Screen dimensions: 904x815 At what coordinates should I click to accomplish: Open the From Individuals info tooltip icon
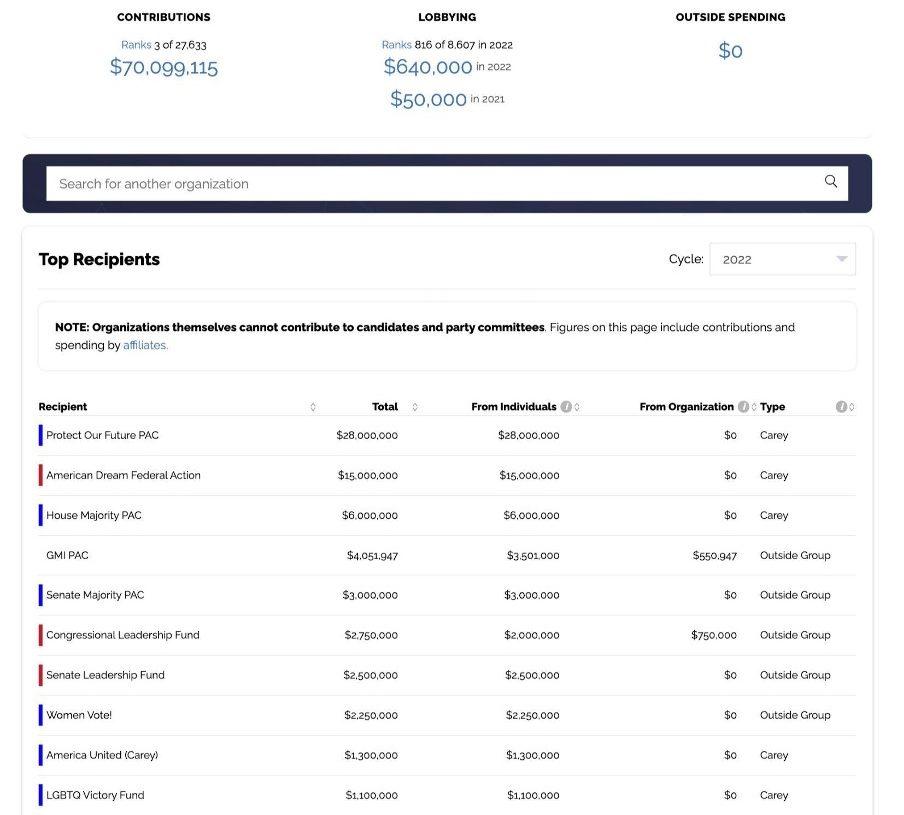point(566,407)
